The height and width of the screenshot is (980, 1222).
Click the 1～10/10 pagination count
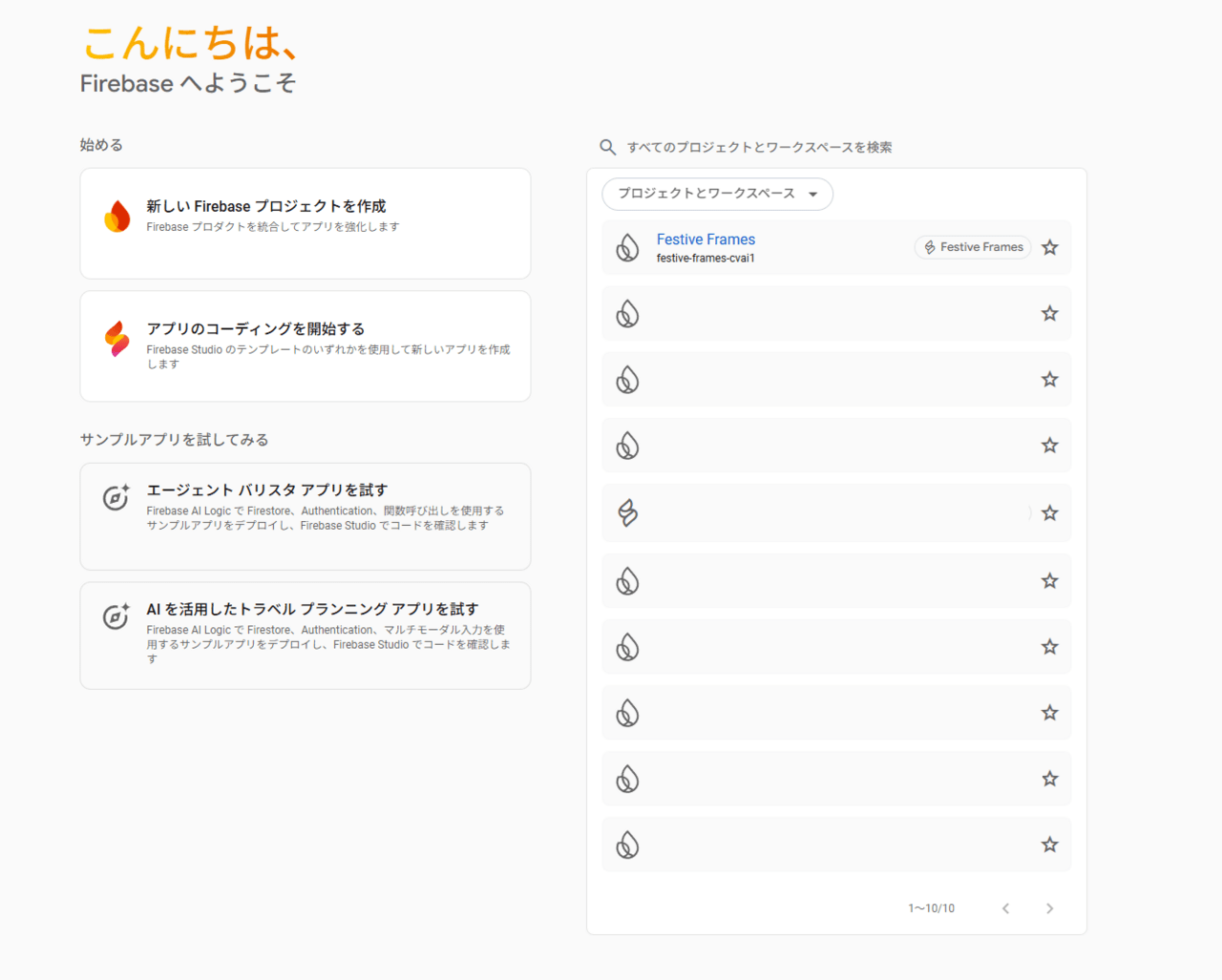[x=931, y=908]
